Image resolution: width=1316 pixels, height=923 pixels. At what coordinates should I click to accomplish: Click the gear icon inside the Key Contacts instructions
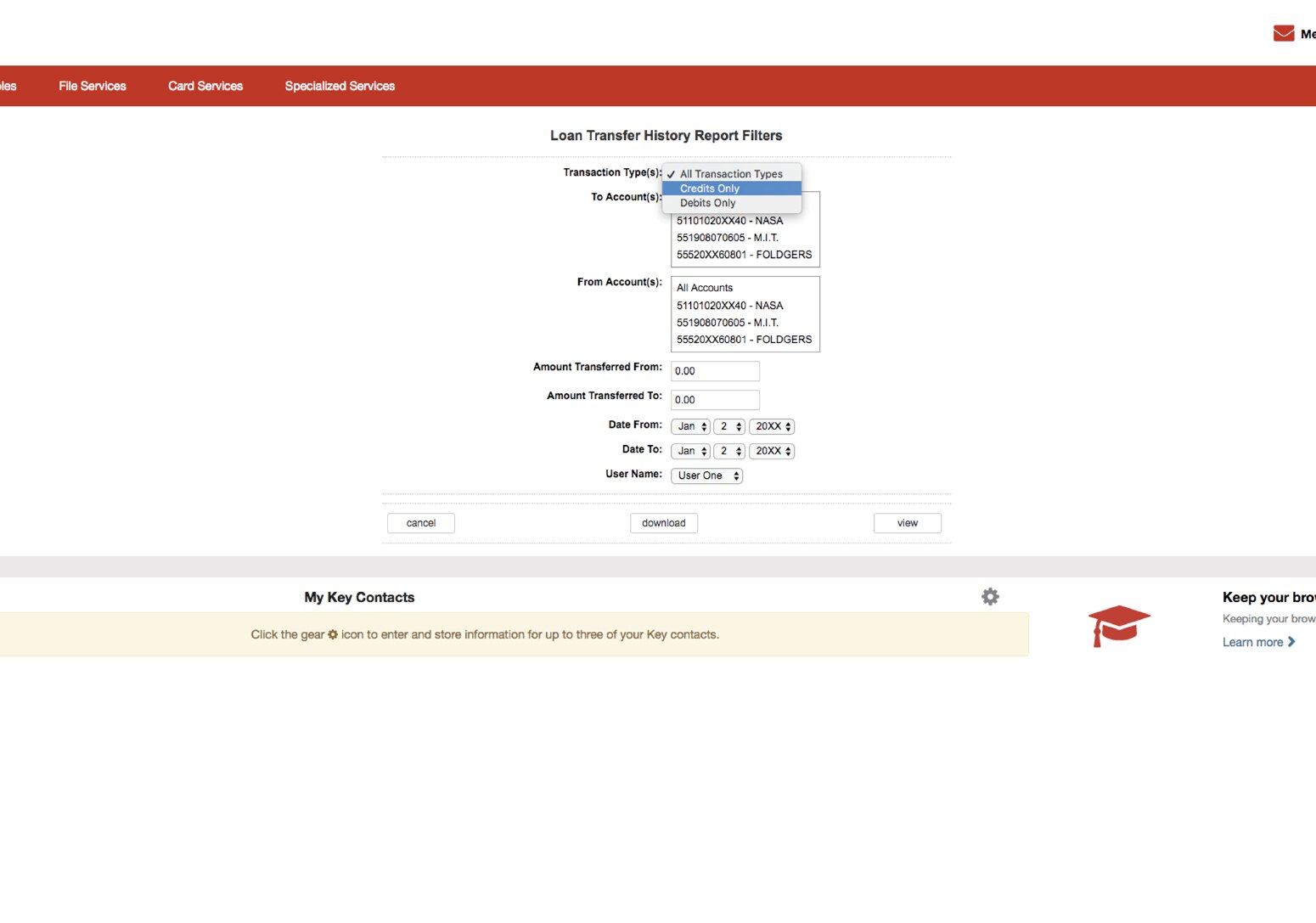point(332,634)
